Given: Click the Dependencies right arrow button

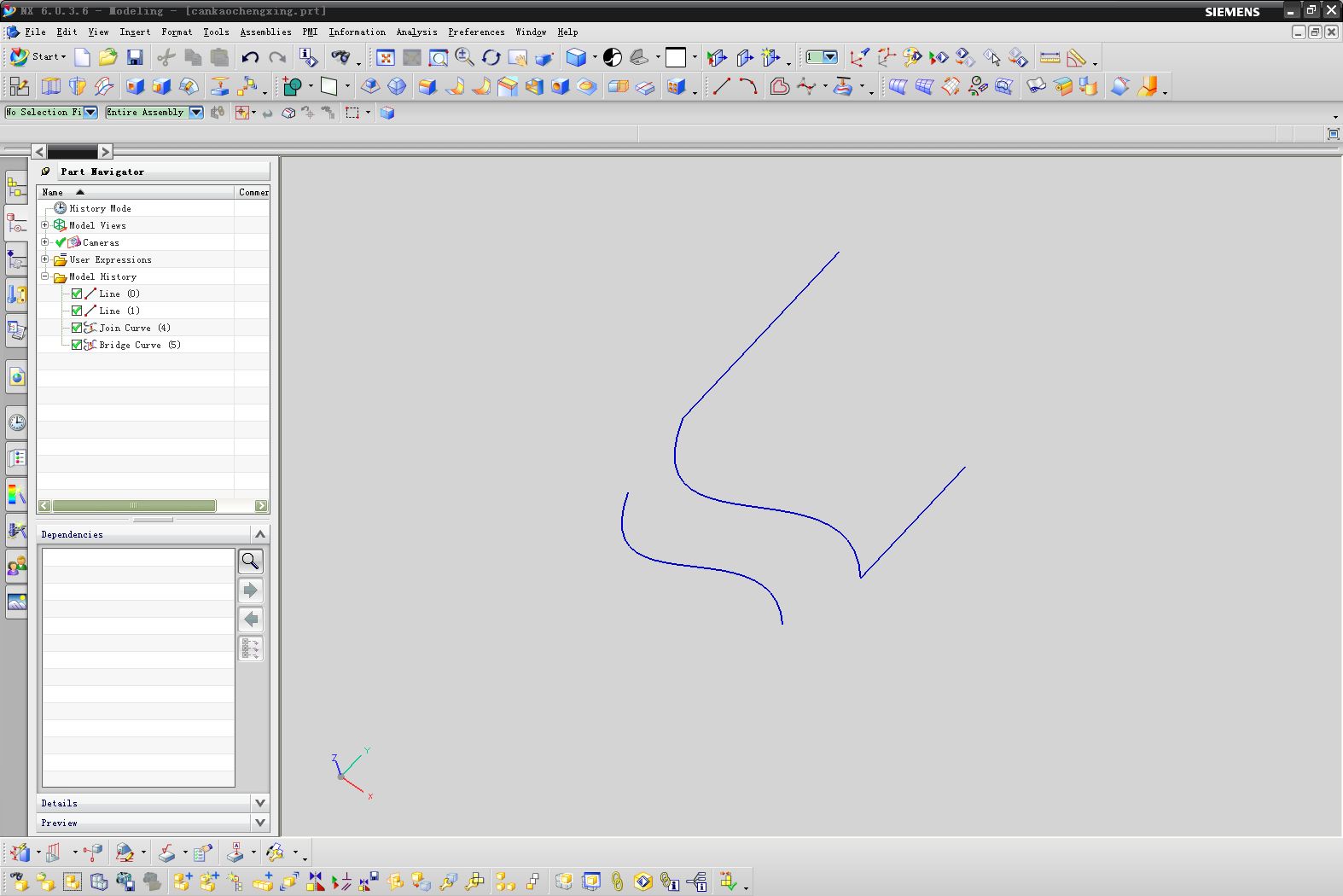Looking at the screenshot, I should 251,590.
